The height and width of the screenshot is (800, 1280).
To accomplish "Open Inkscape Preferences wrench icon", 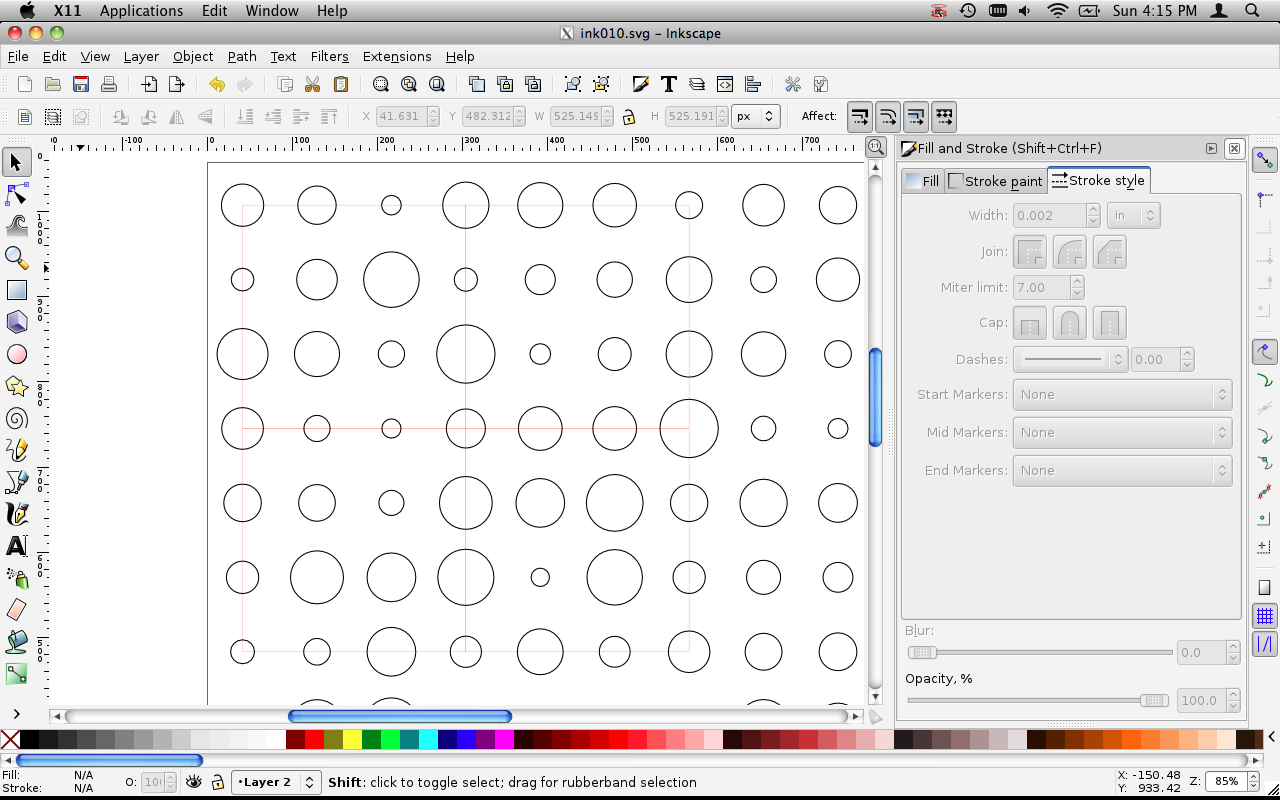I will point(793,85).
